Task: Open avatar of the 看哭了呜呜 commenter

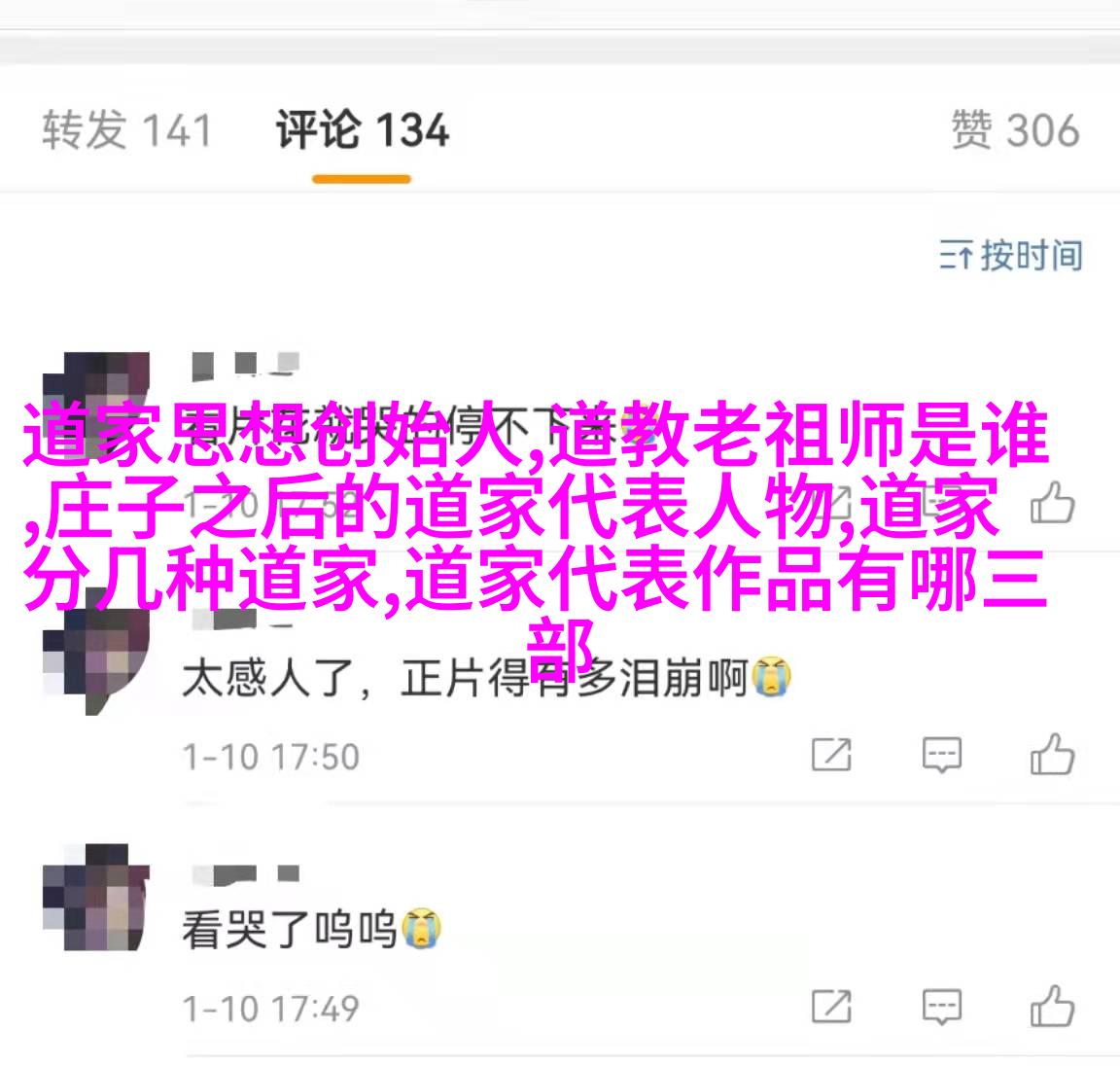Action: point(95,898)
